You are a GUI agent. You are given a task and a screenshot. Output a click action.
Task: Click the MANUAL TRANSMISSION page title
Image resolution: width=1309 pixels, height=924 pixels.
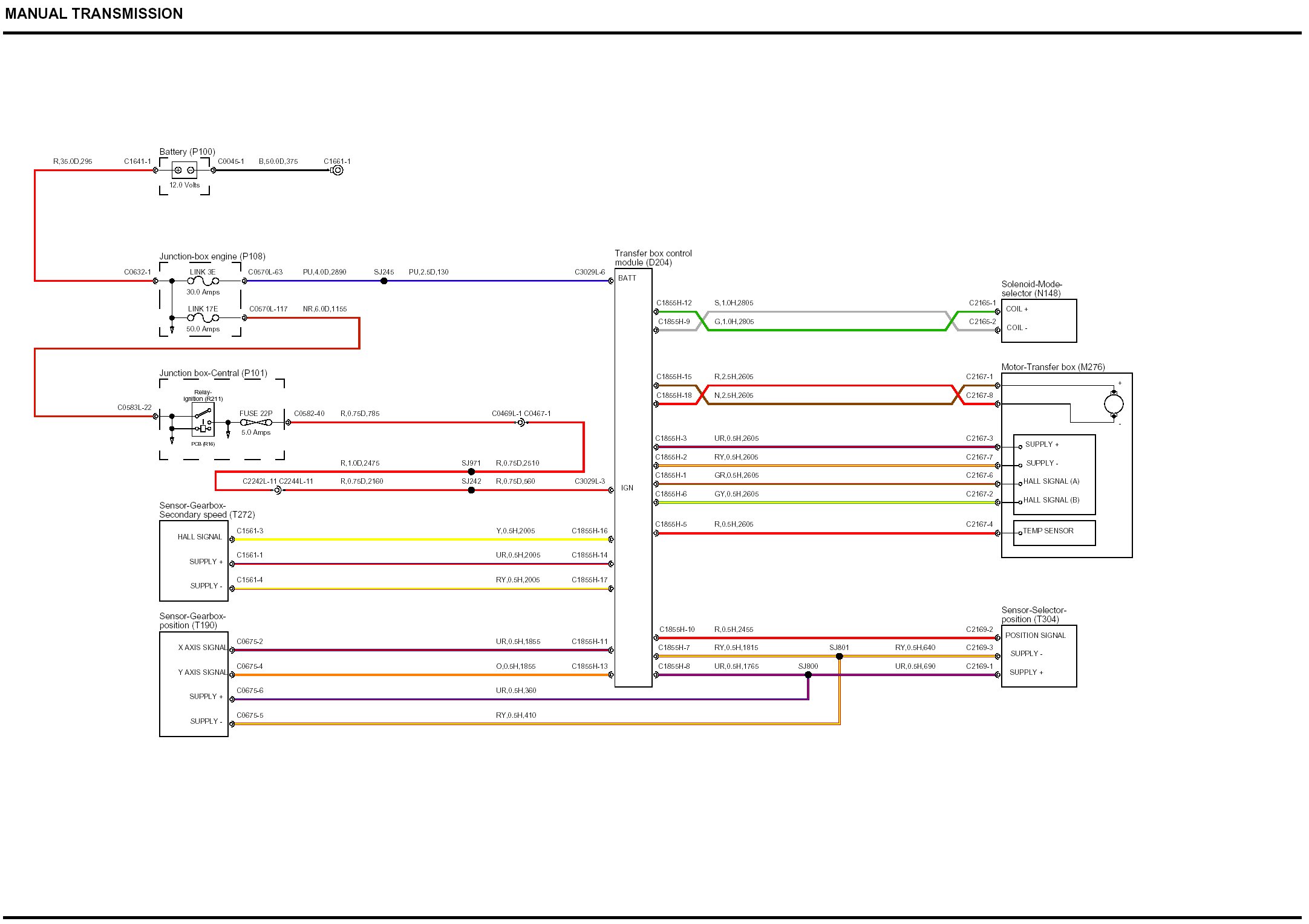pos(94,14)
